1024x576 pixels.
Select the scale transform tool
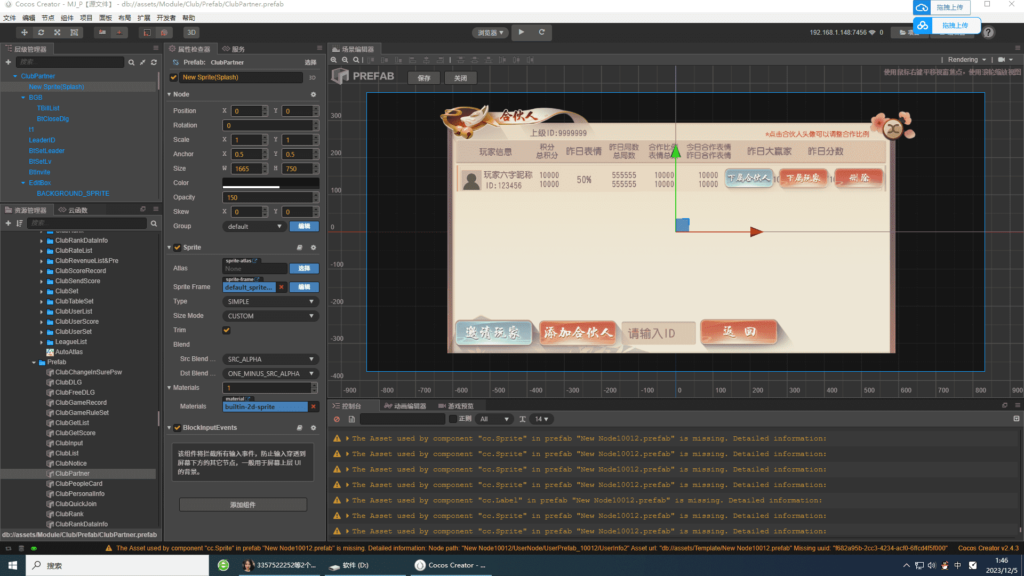(x=57, y=32)
